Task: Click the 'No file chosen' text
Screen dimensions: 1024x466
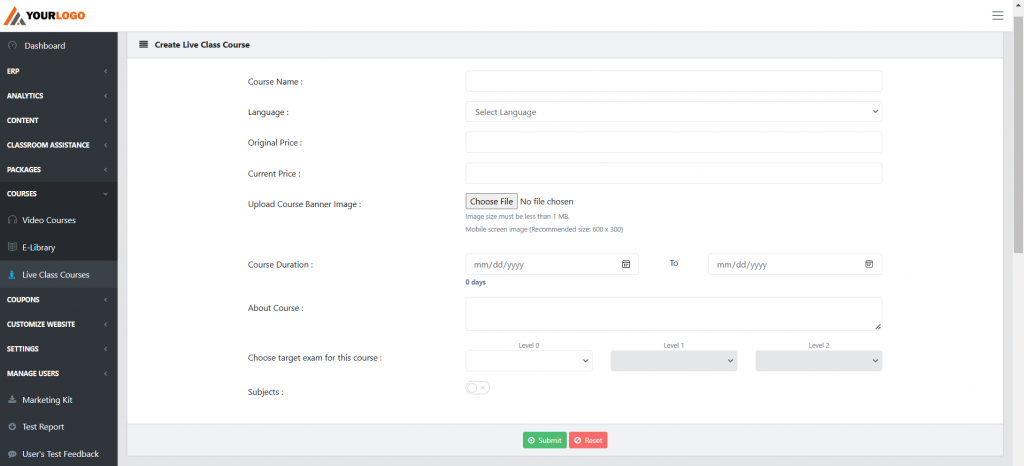Action: 547,202
